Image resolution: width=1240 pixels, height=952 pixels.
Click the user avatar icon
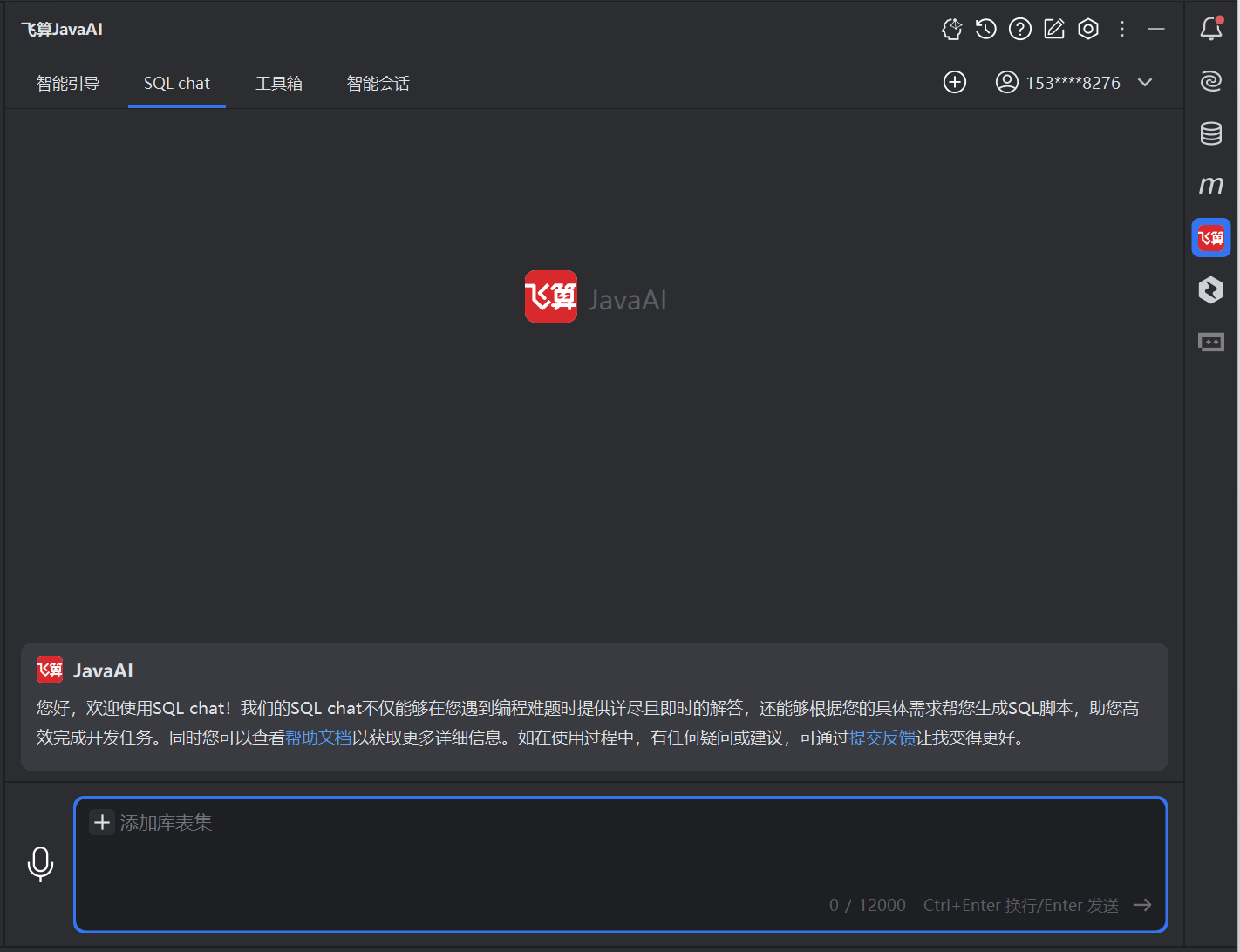(x=1007, y=82)
